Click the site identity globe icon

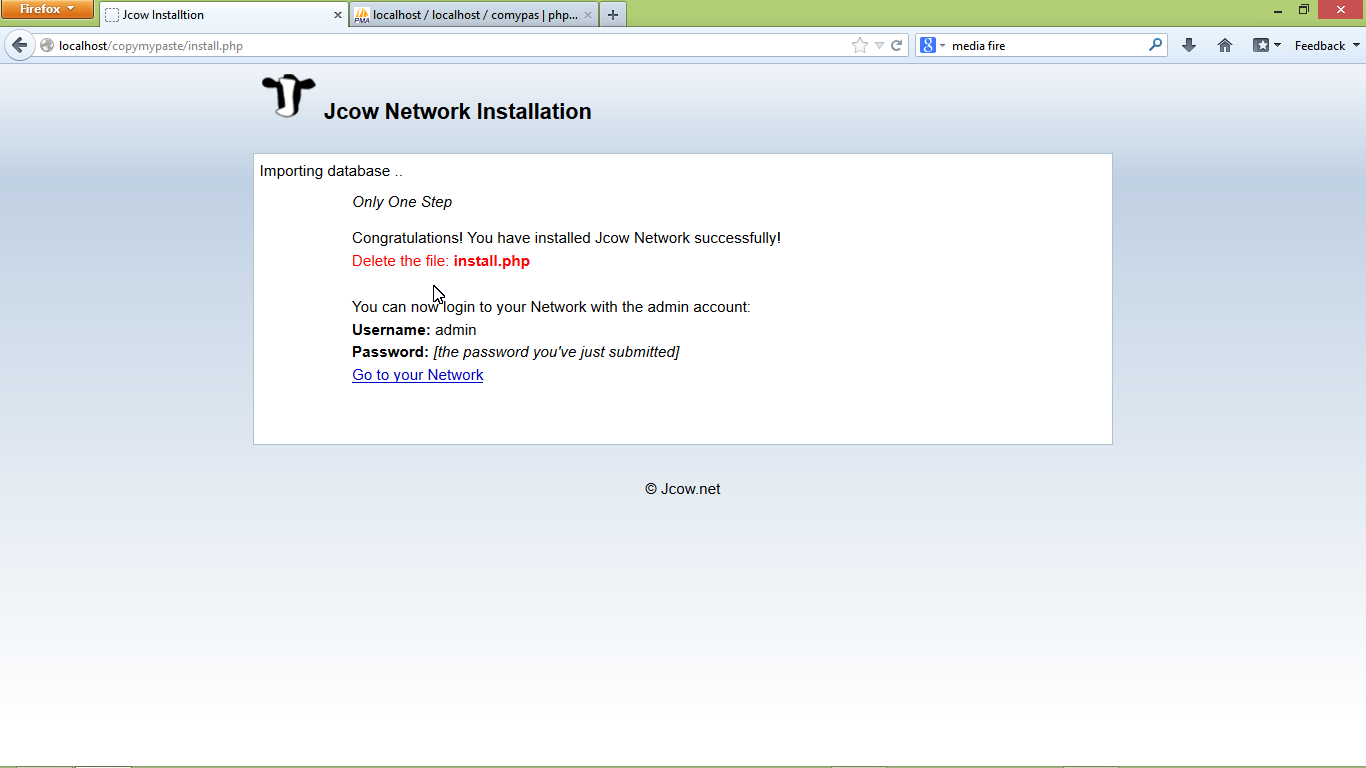tap(47, 45)
